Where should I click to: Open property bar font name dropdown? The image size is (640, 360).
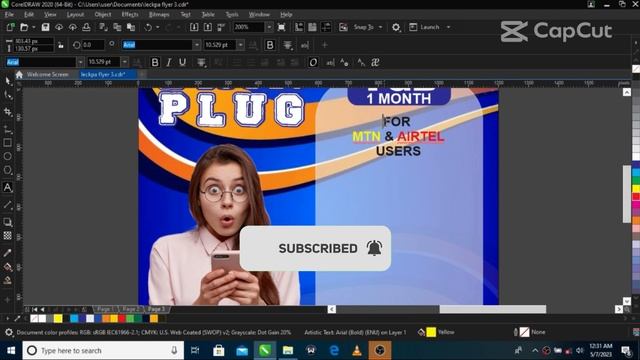[x=197, y=45]
